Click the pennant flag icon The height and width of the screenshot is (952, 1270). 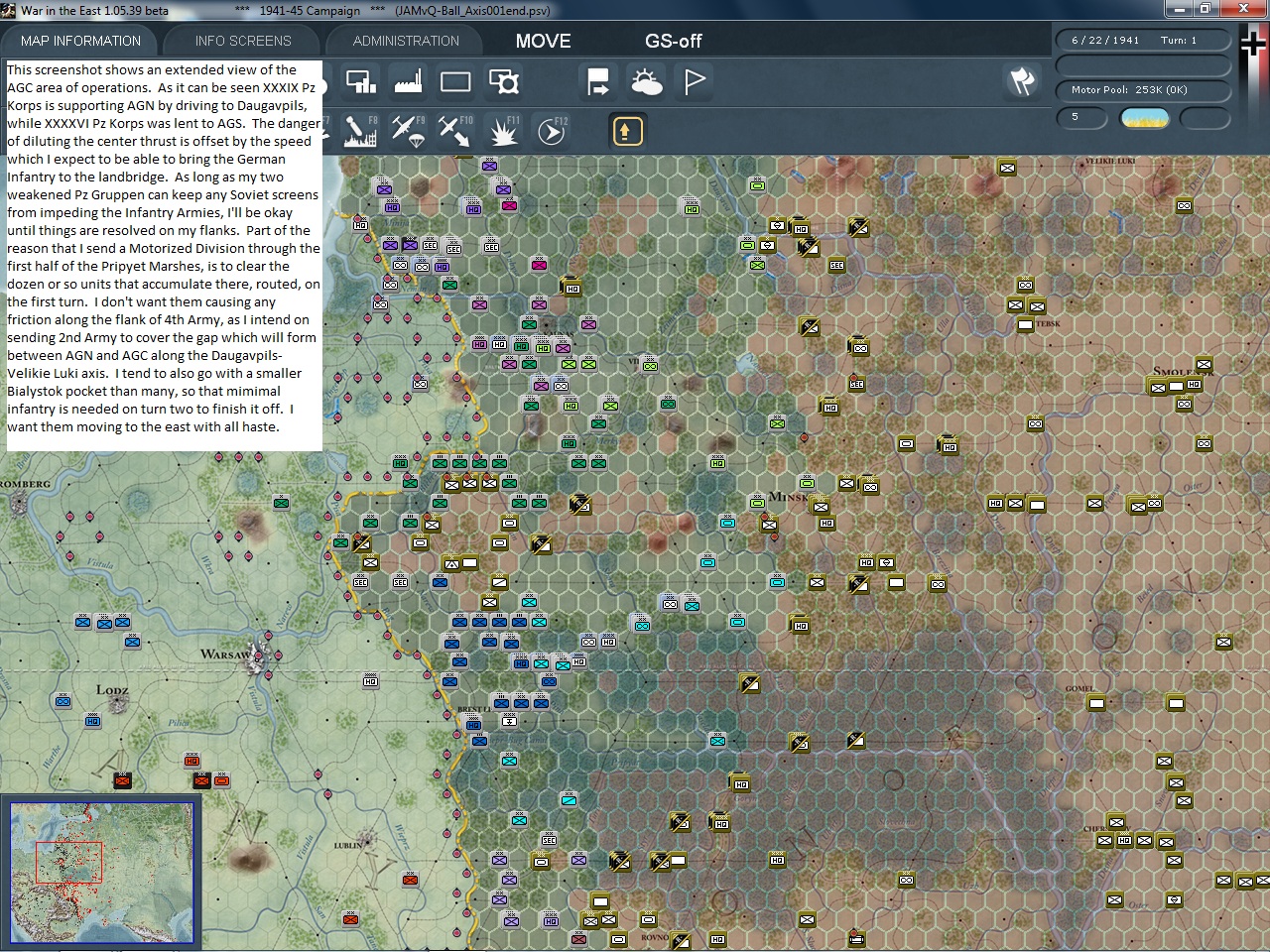[x=695, y=81]
